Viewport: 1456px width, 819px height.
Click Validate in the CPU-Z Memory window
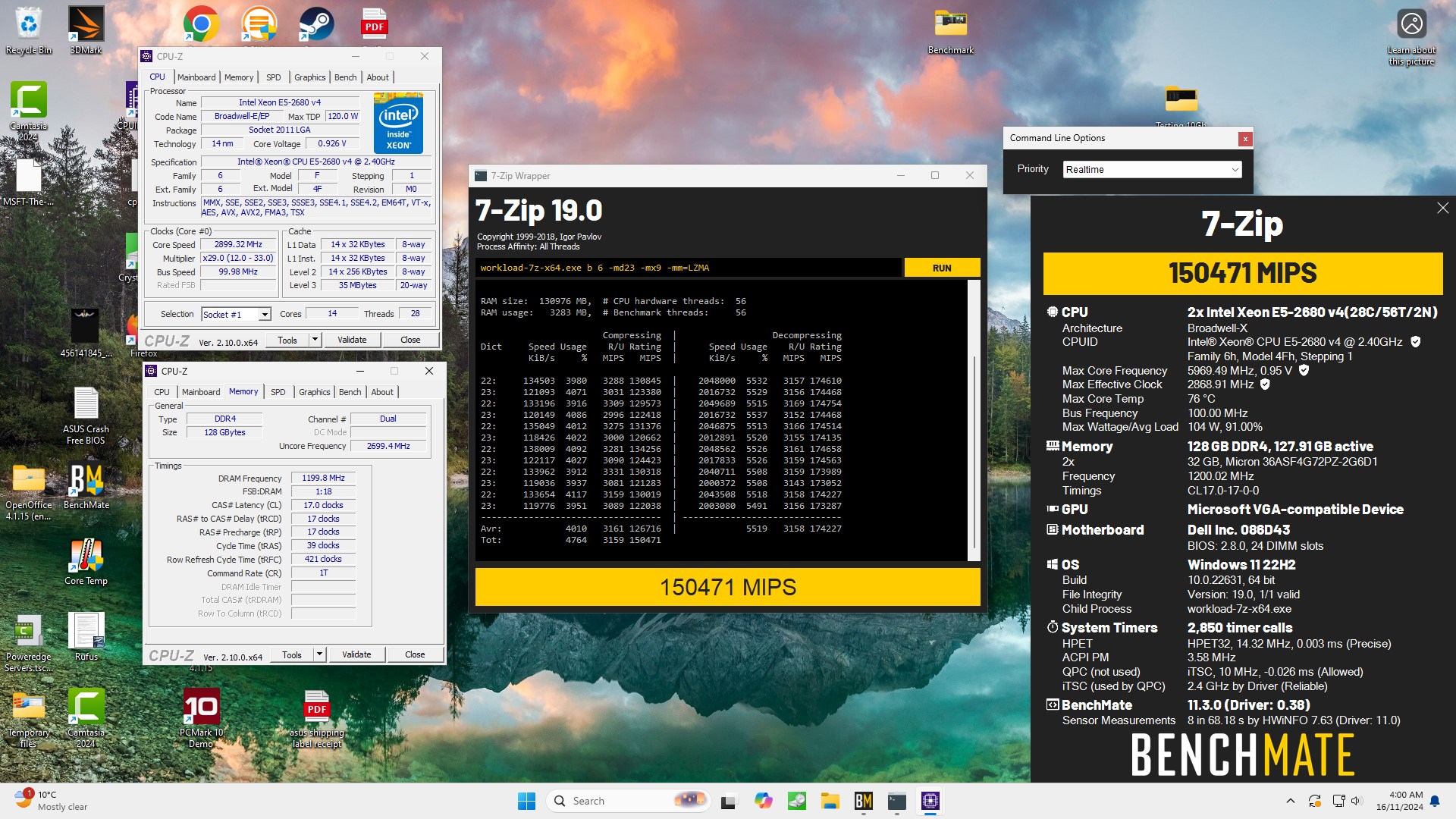point(356,654)
